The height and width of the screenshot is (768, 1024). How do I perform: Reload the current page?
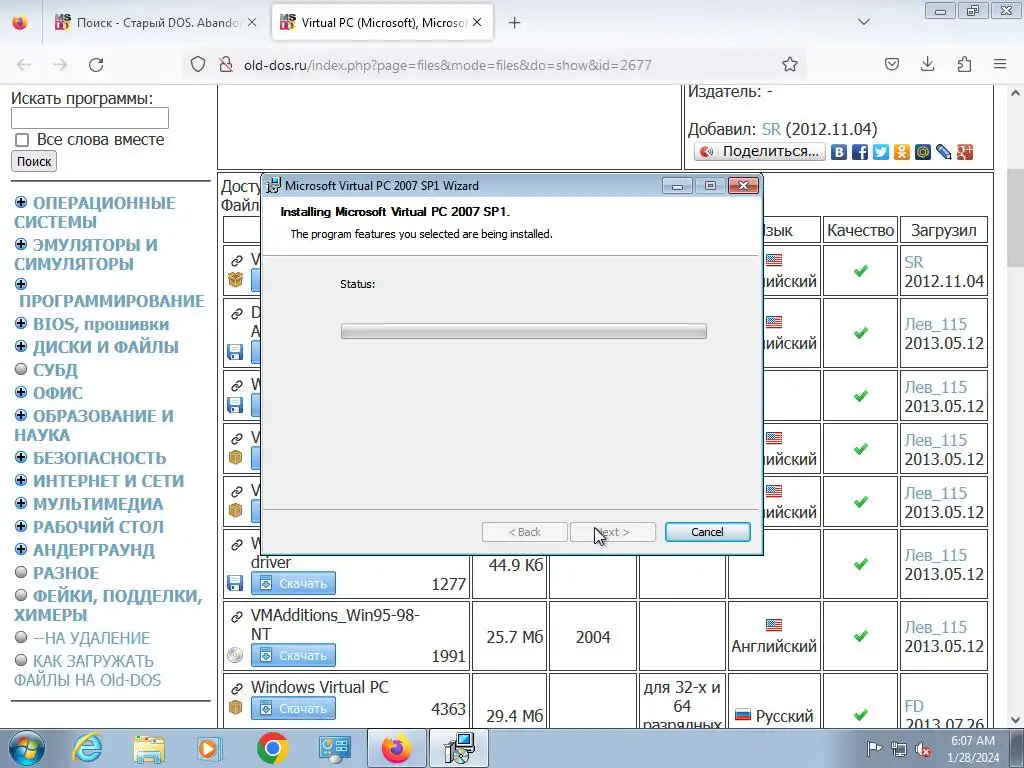point(96,65)
